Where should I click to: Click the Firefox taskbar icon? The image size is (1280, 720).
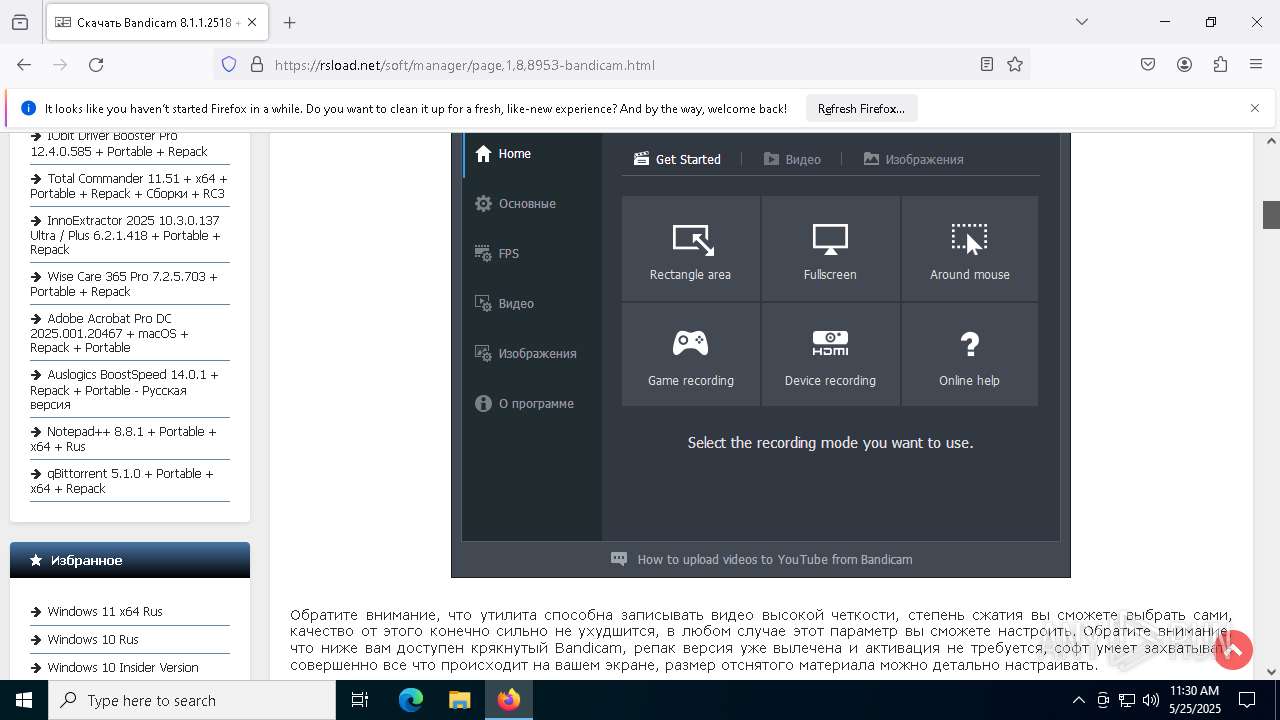[x=509, y=700]
